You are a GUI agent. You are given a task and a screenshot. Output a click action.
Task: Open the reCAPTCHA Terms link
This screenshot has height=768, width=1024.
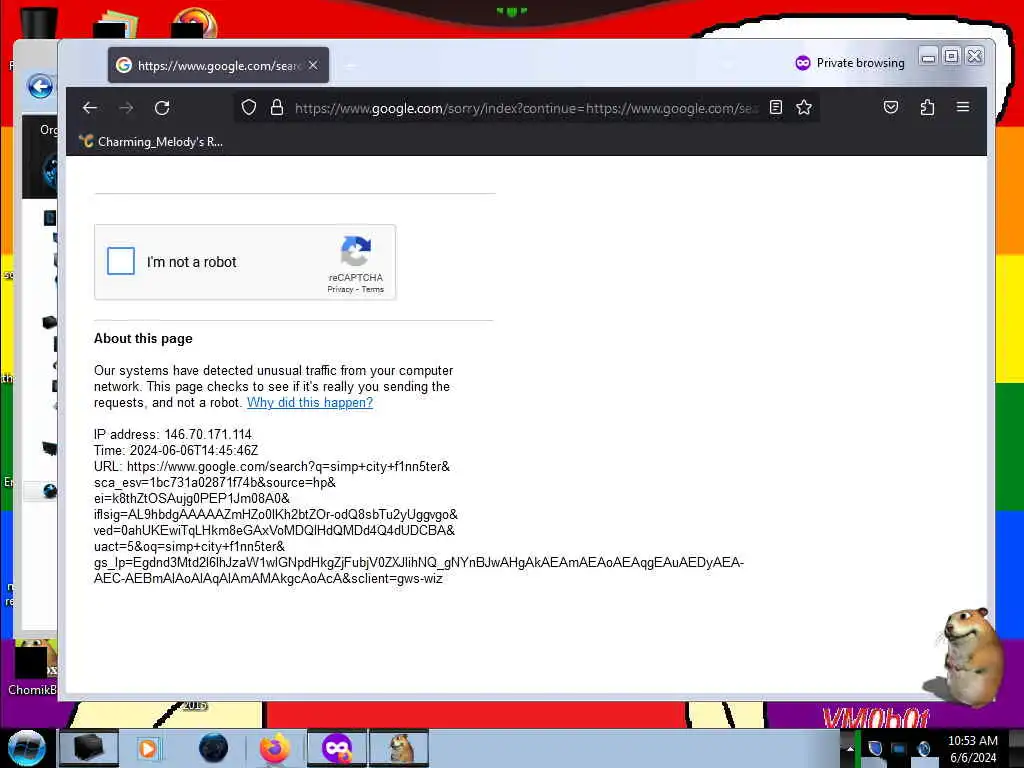[x=373, y=289]
